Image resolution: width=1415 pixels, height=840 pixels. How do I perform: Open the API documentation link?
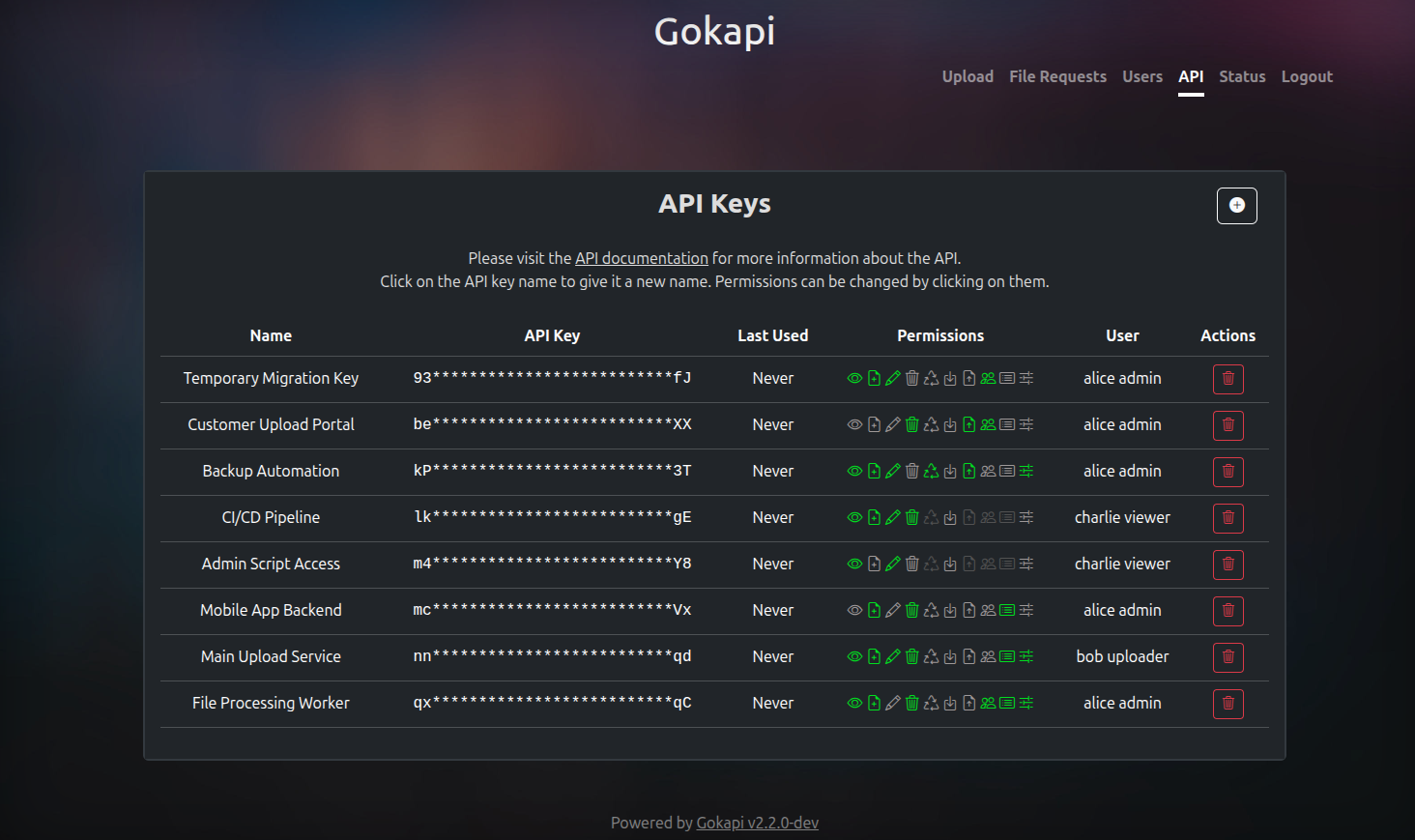click(642, 258)
